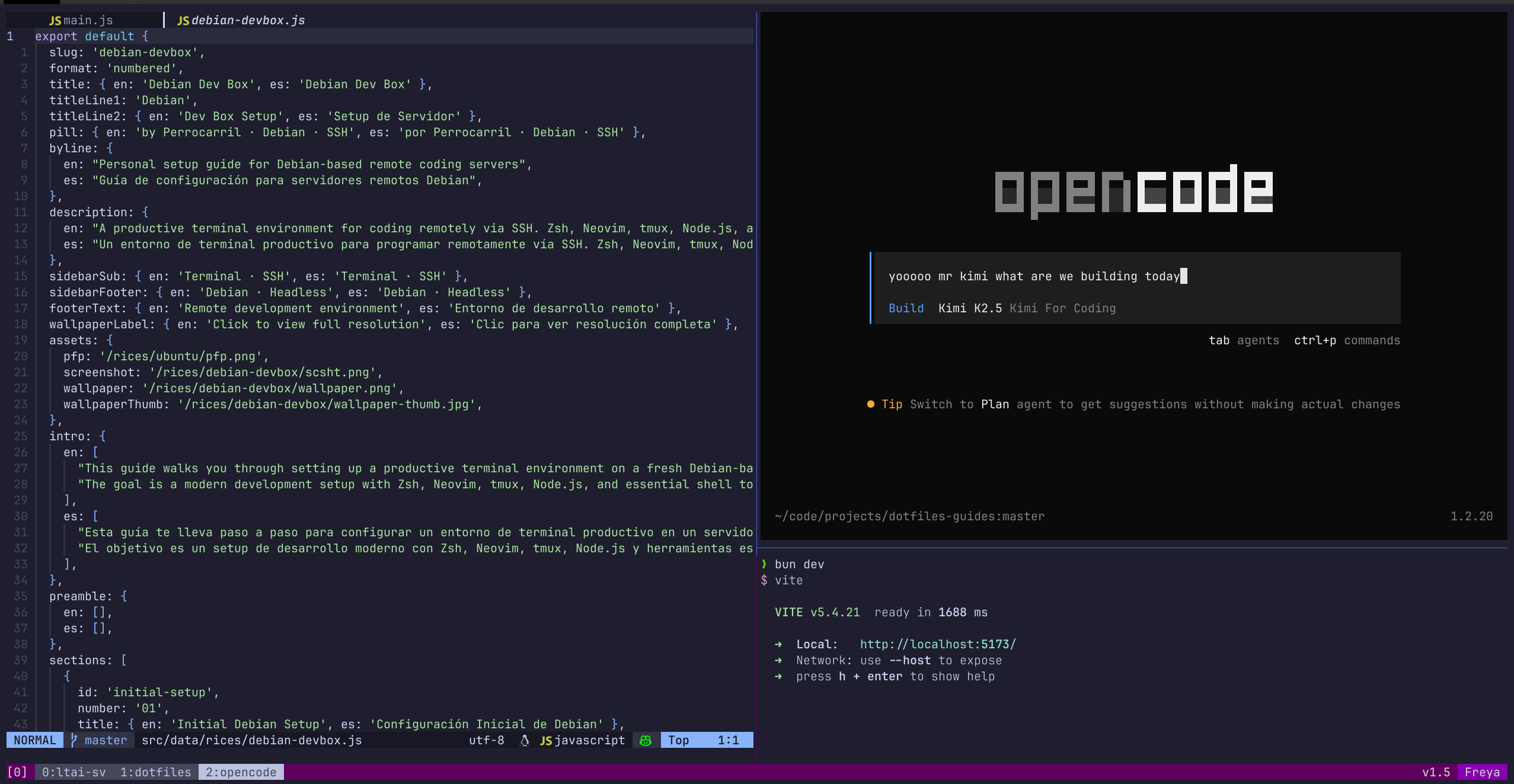This screenshot has height=784, width=1514.
Task: Click the description: { line
Action: click(98, 212)
